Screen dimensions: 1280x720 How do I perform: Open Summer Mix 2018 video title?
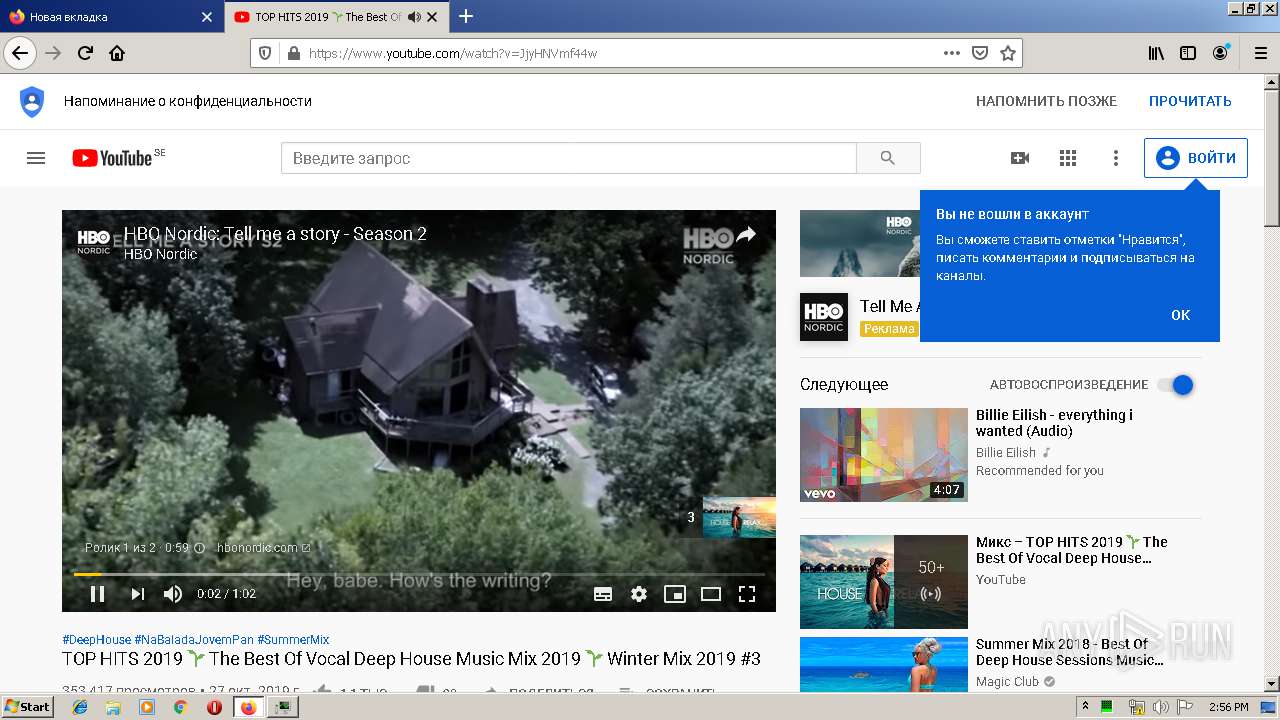point(1070,652)
